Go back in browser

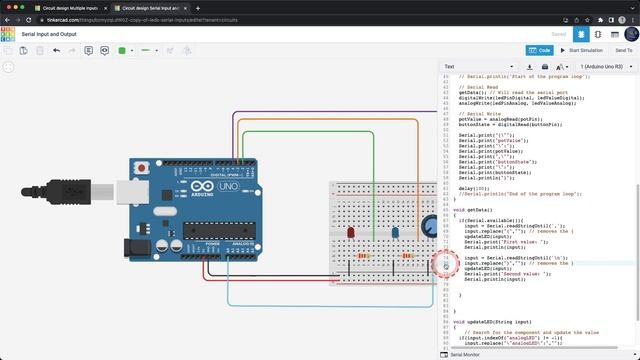(x=7, y=20)
